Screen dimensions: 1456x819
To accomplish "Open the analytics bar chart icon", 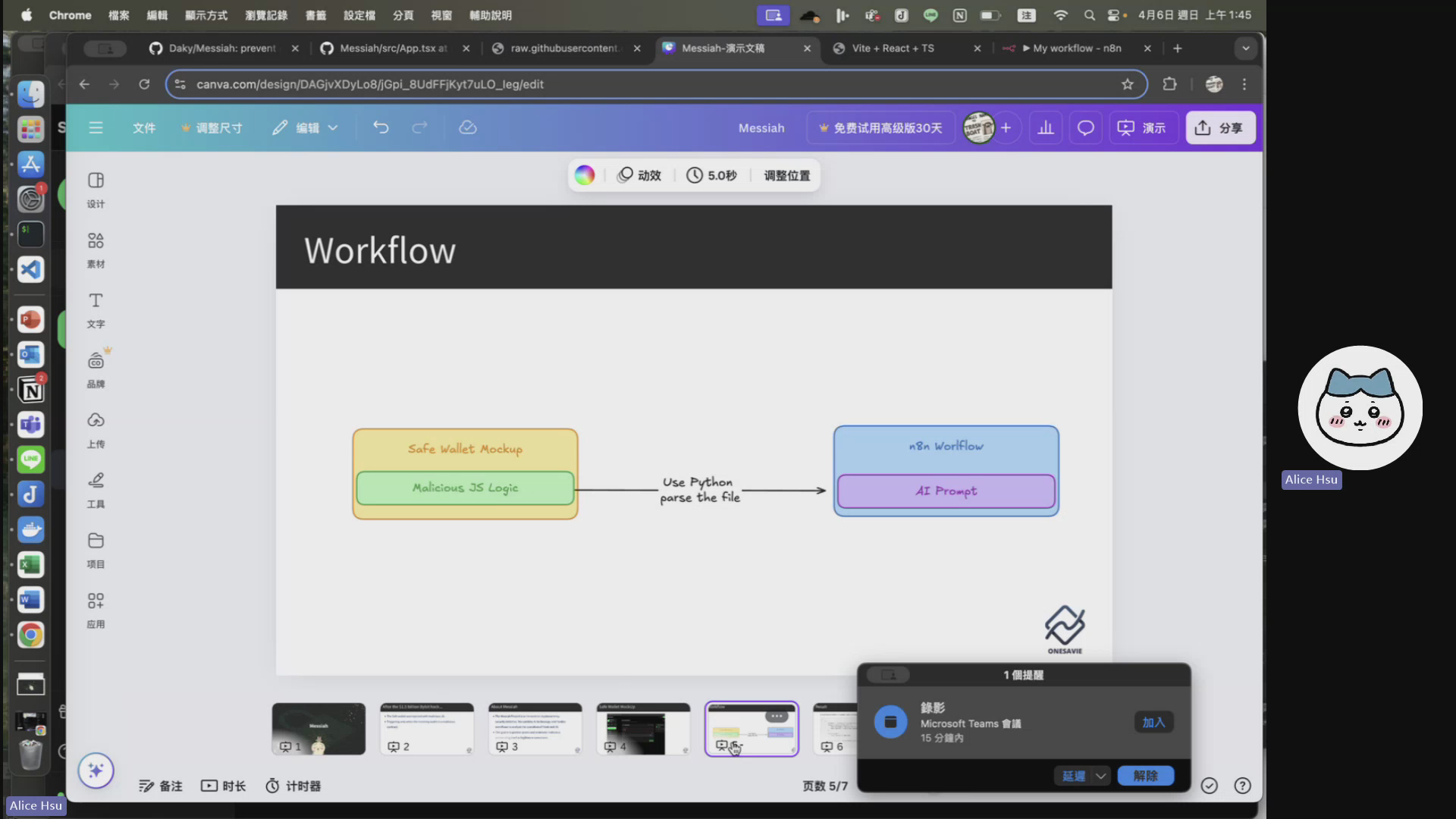I will point(1046,128).
